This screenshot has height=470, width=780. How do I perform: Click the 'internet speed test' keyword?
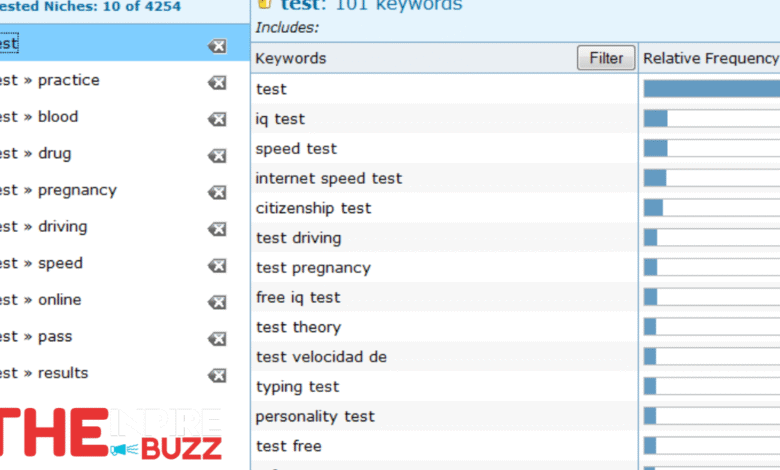pyautogui.click(x=328, y=178)
